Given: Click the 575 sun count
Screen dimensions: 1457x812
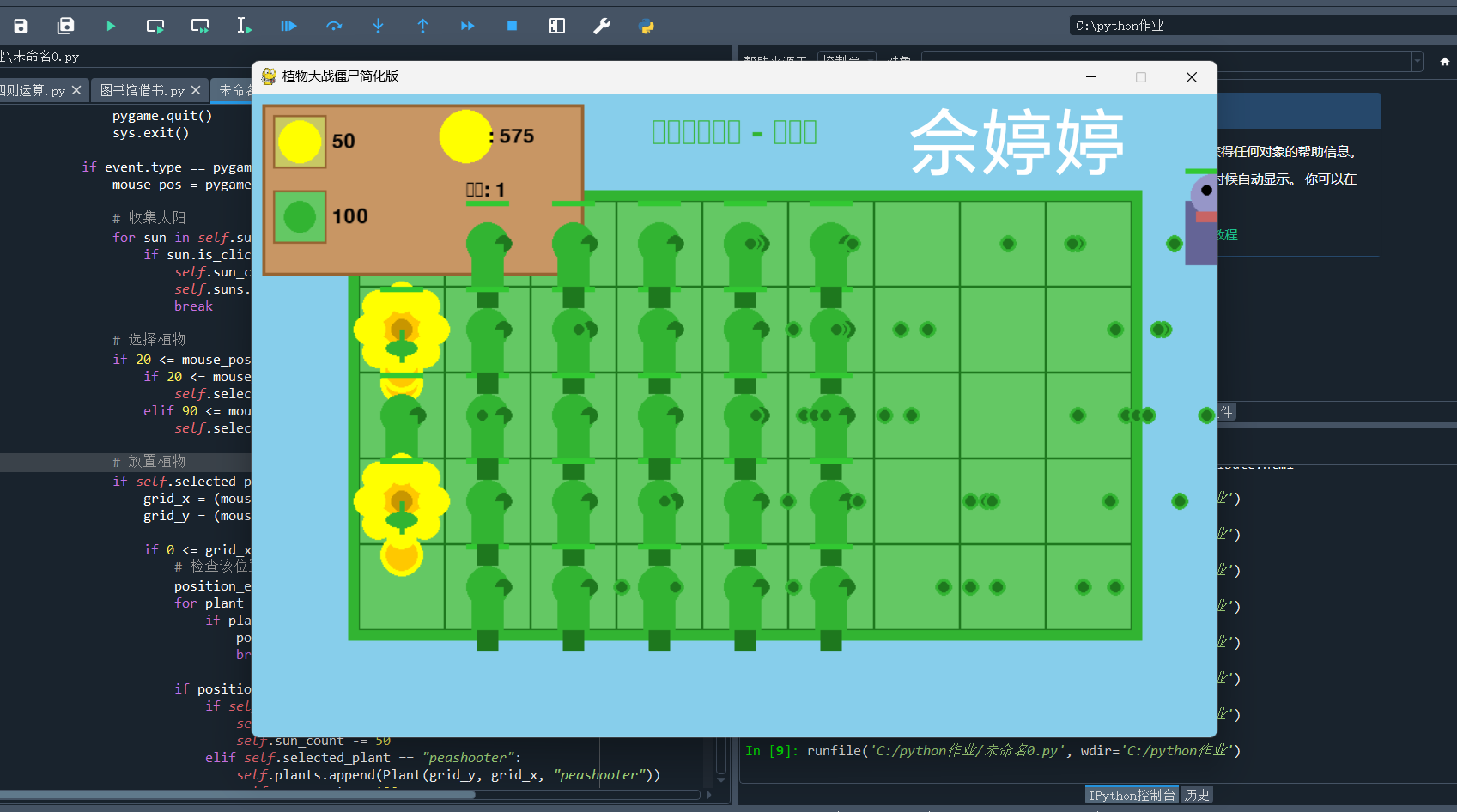Looking at the screenshot, I should coord(517,136).
